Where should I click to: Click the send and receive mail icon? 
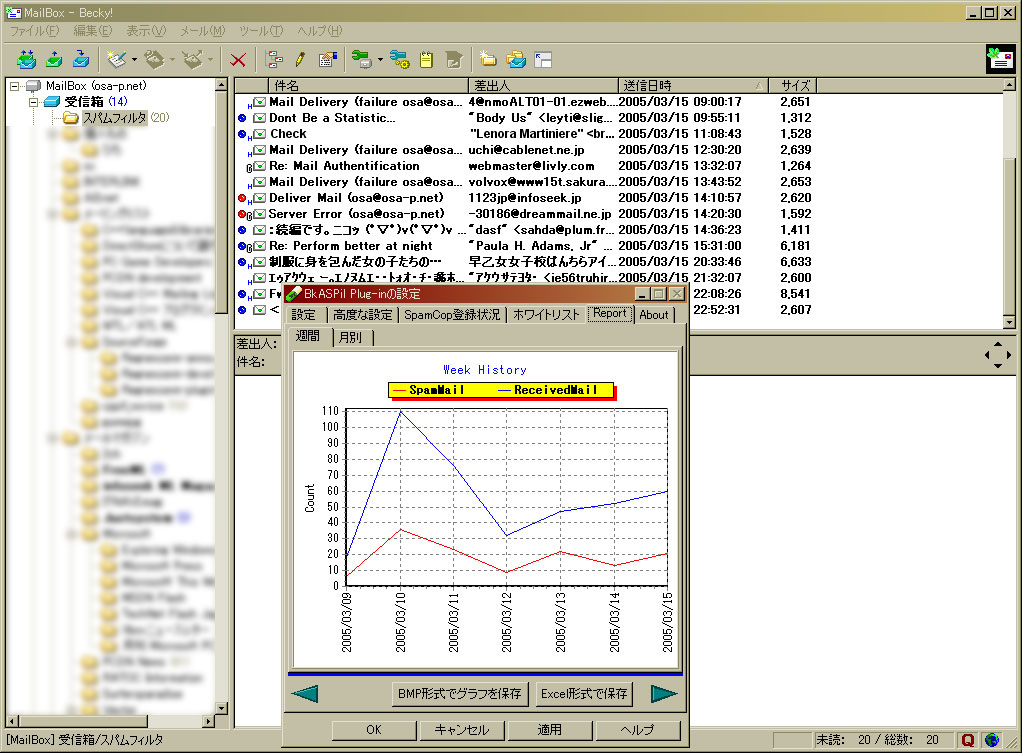tap(26, 59)
